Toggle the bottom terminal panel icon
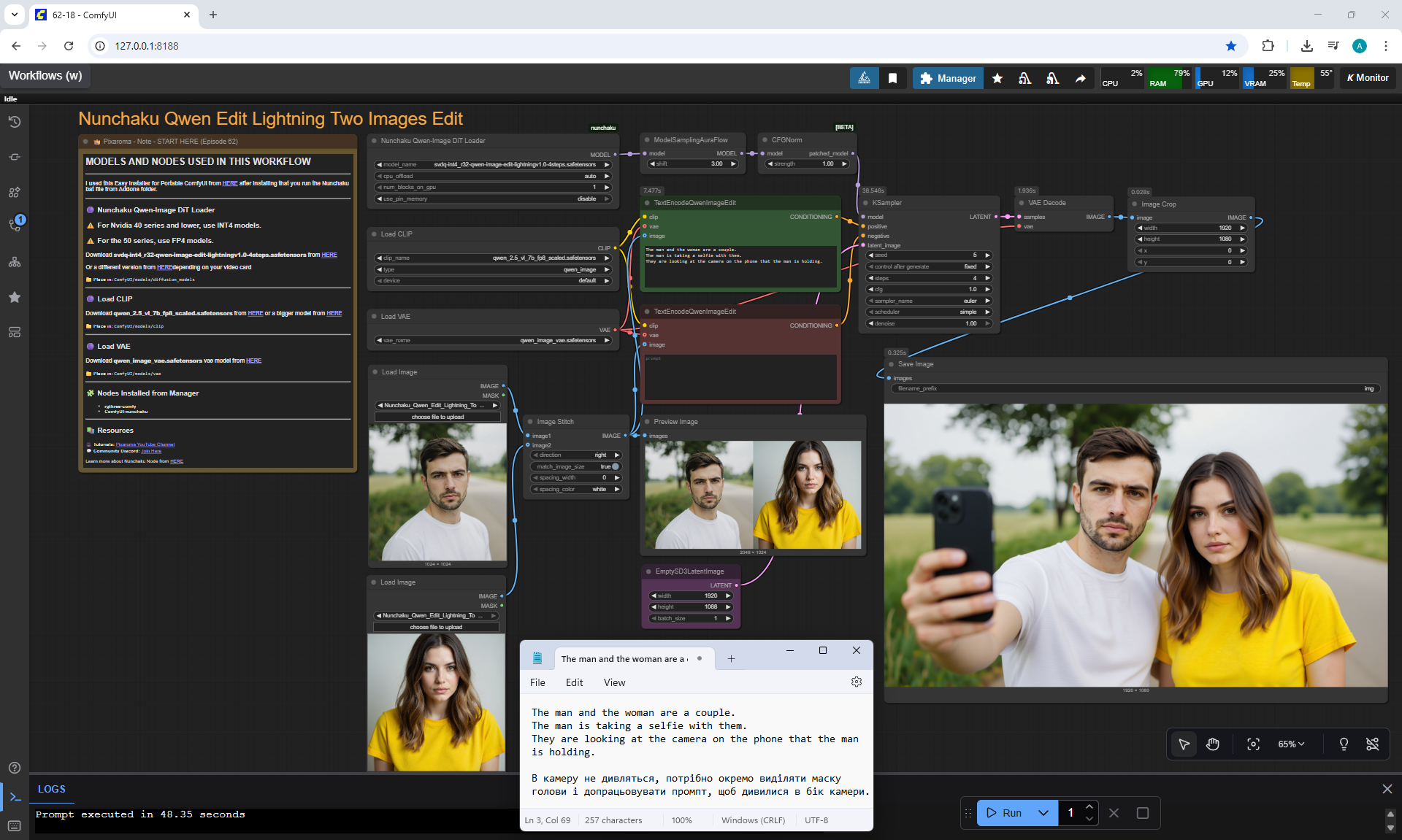The image size is (1402, 840). (x=15, y=797)
